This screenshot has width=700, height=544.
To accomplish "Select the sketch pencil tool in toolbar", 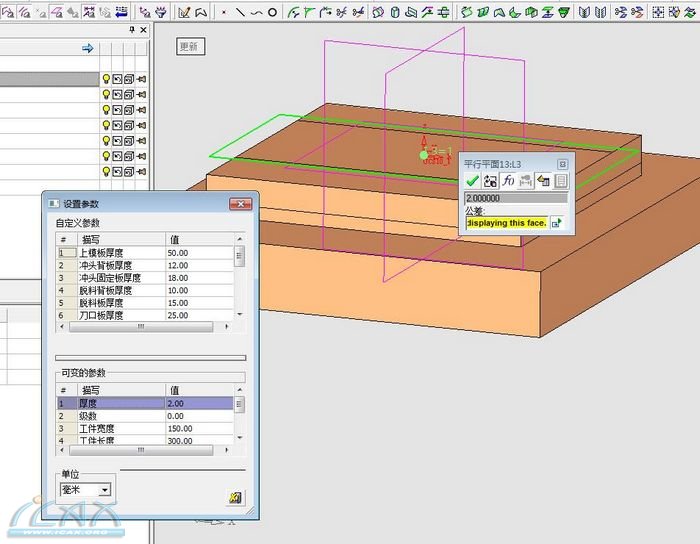I will tap(184, 12).
